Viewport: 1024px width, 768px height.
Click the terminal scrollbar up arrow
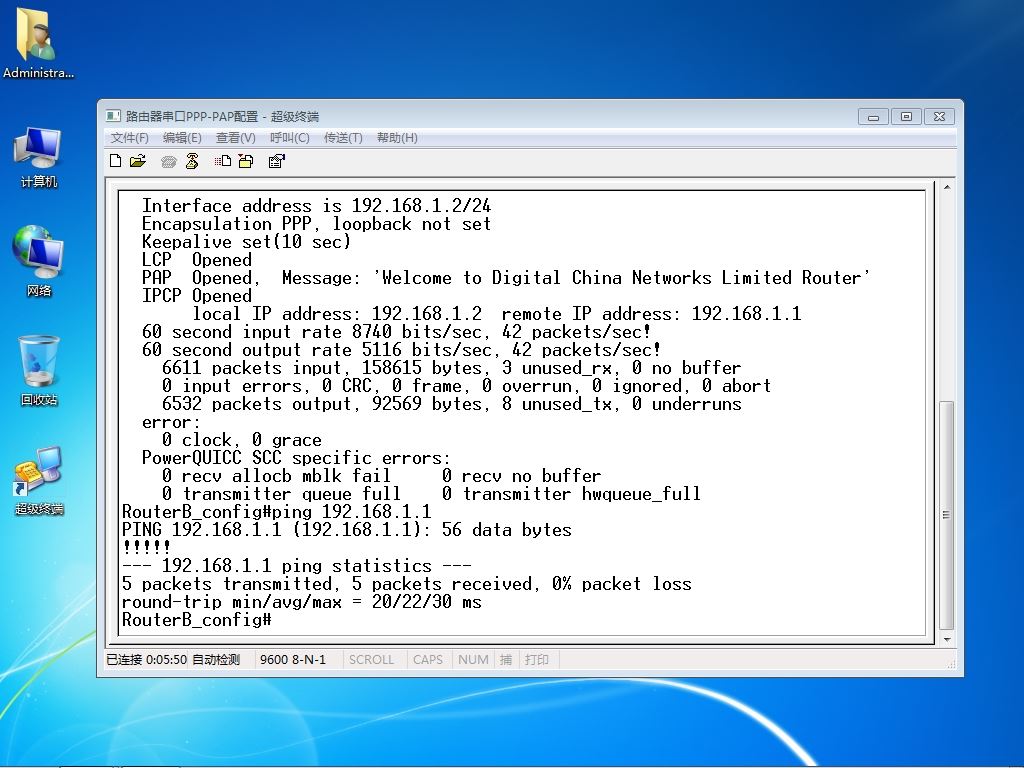coord(946,188)
